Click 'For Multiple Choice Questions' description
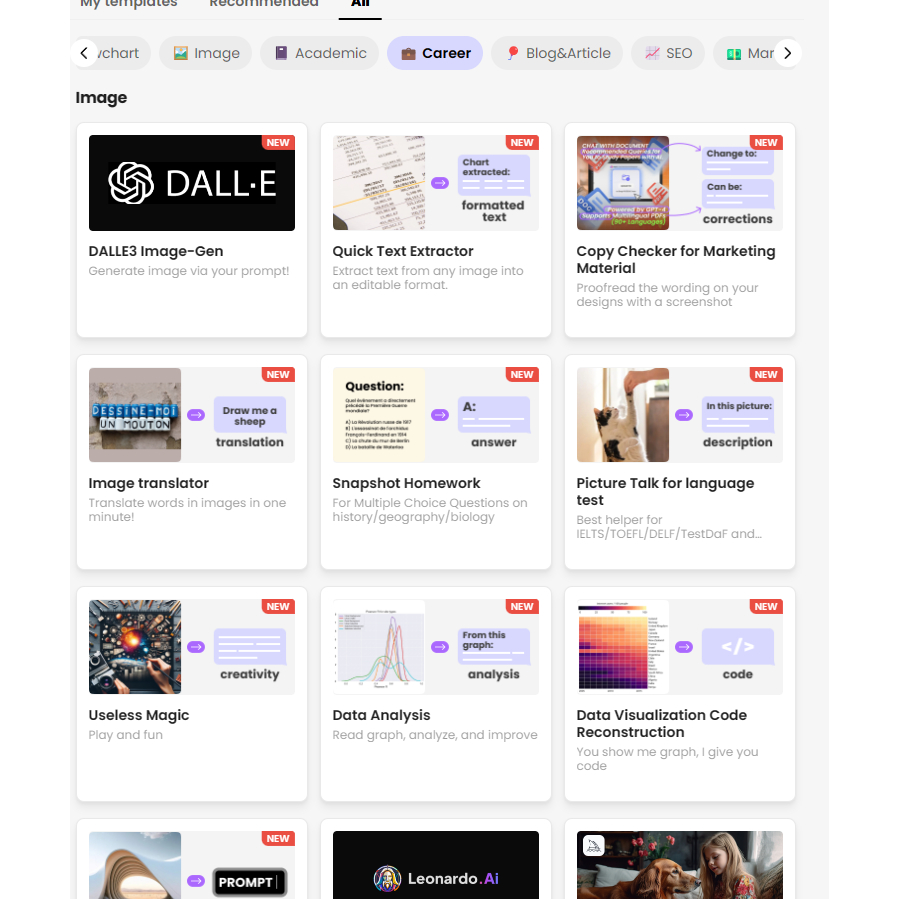This screenshot has width=899, height=899. (x=430, y=510)
